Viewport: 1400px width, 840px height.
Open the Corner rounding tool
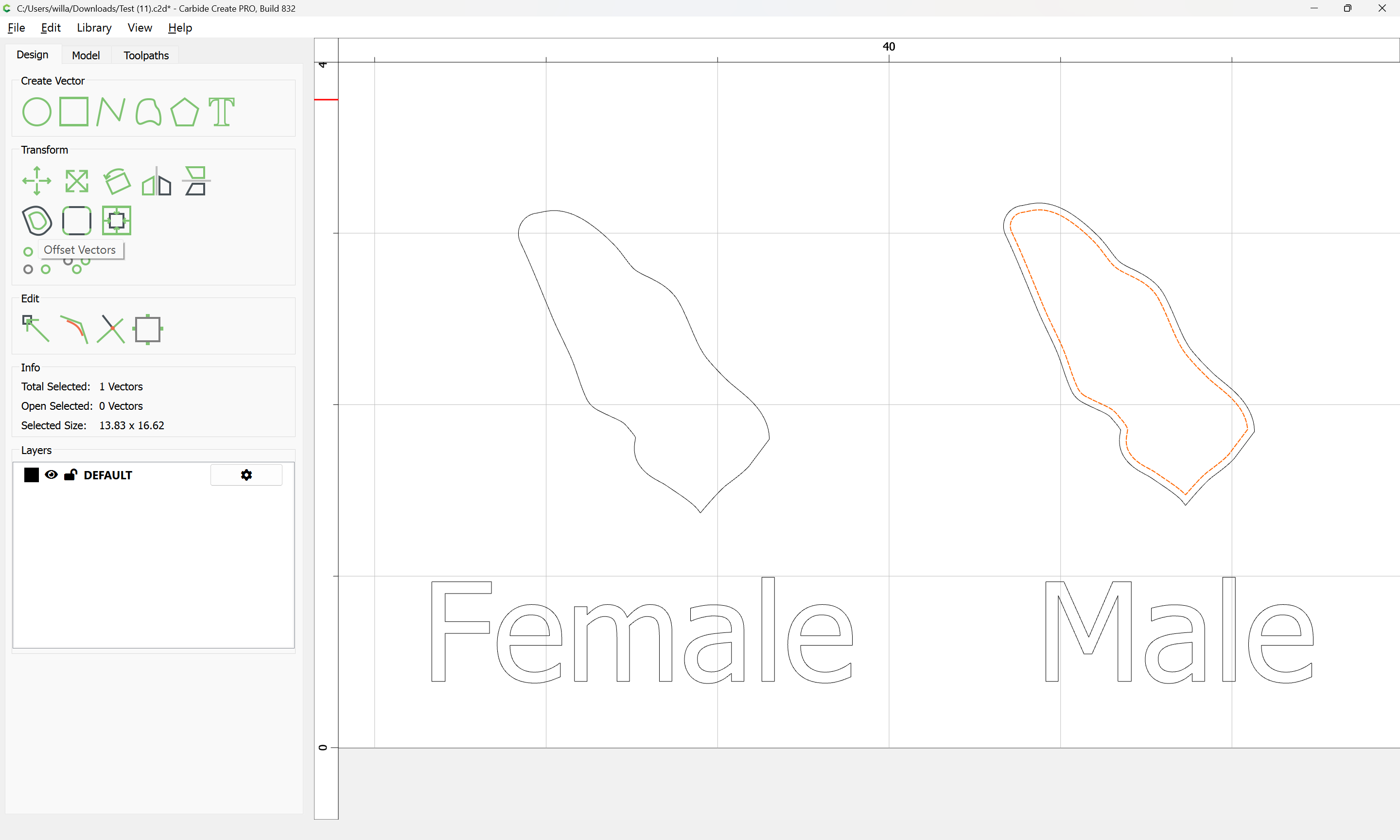coord(77,220)
